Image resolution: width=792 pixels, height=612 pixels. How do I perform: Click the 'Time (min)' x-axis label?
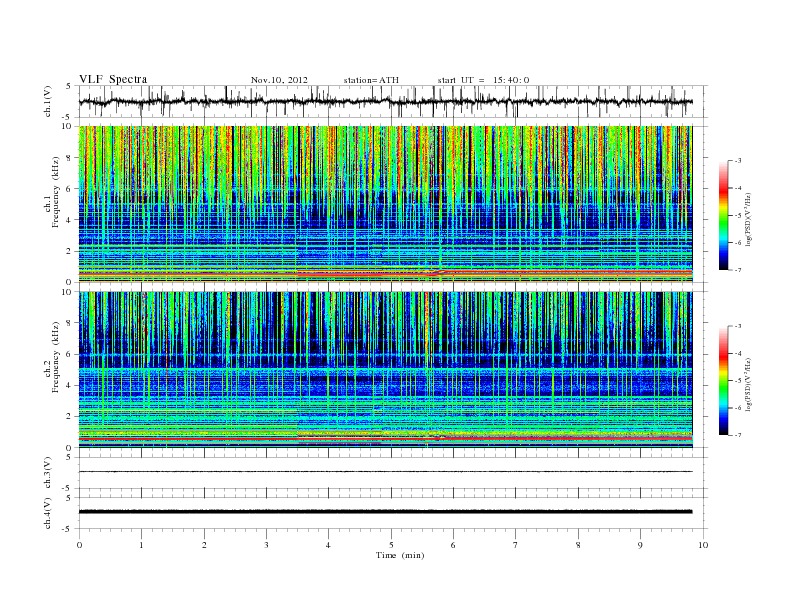[x=400, y=555]
